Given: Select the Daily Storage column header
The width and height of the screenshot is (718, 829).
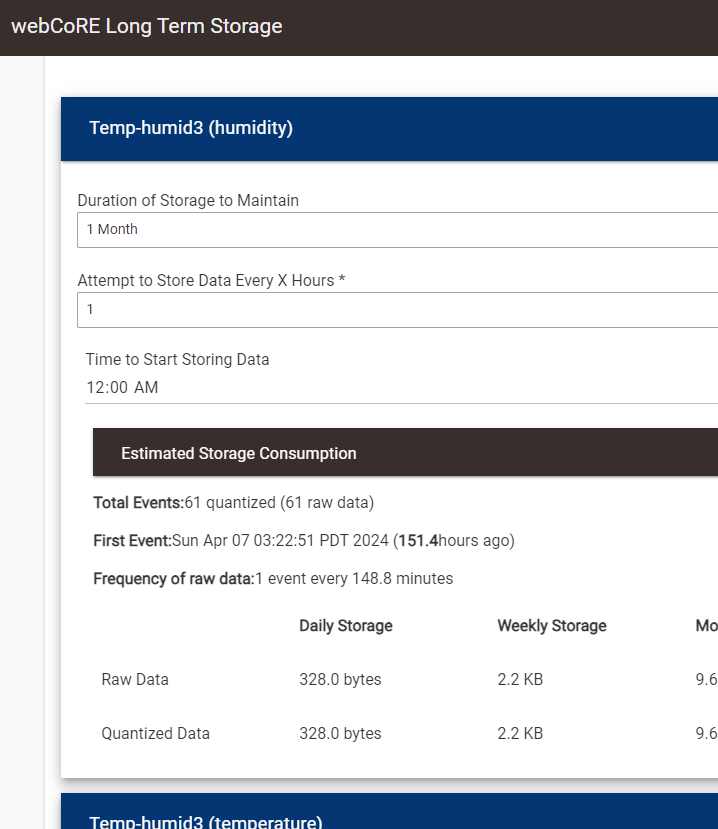Looking at the screenshot, I should [x=345, y=625].
